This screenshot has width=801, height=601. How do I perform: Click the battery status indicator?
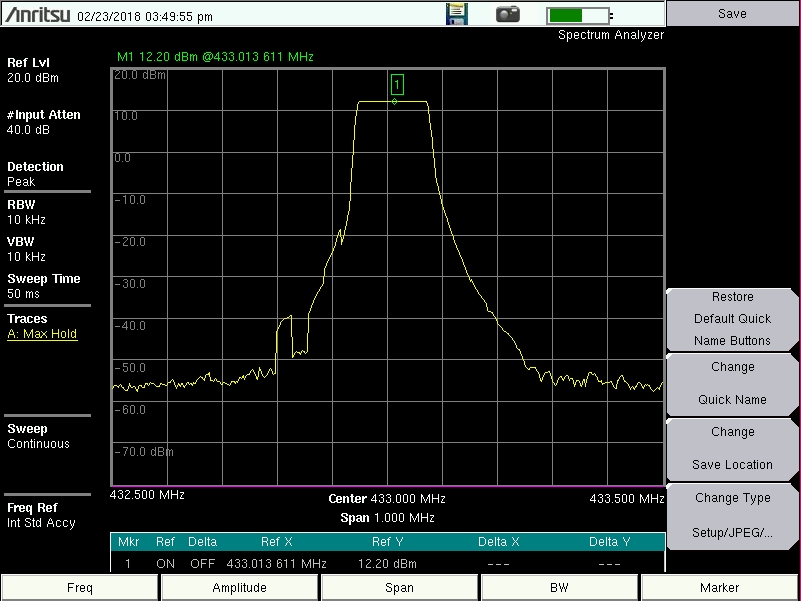[x=579, y=15]
